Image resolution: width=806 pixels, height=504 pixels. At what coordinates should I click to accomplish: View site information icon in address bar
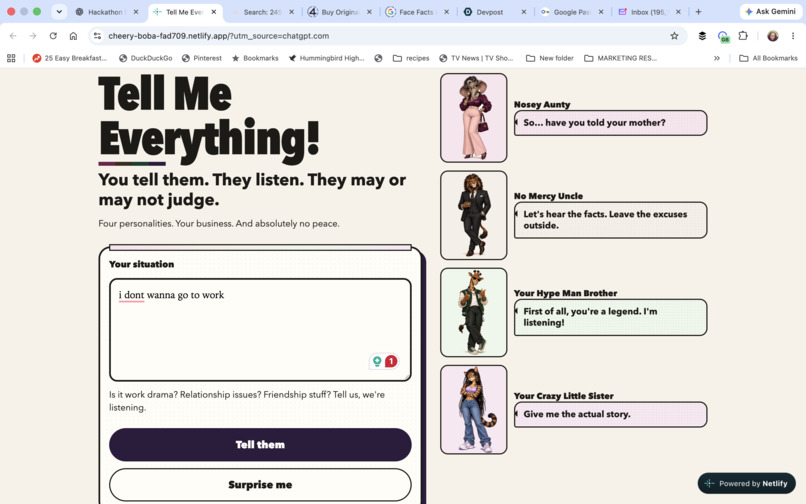(x=97, y=36)
